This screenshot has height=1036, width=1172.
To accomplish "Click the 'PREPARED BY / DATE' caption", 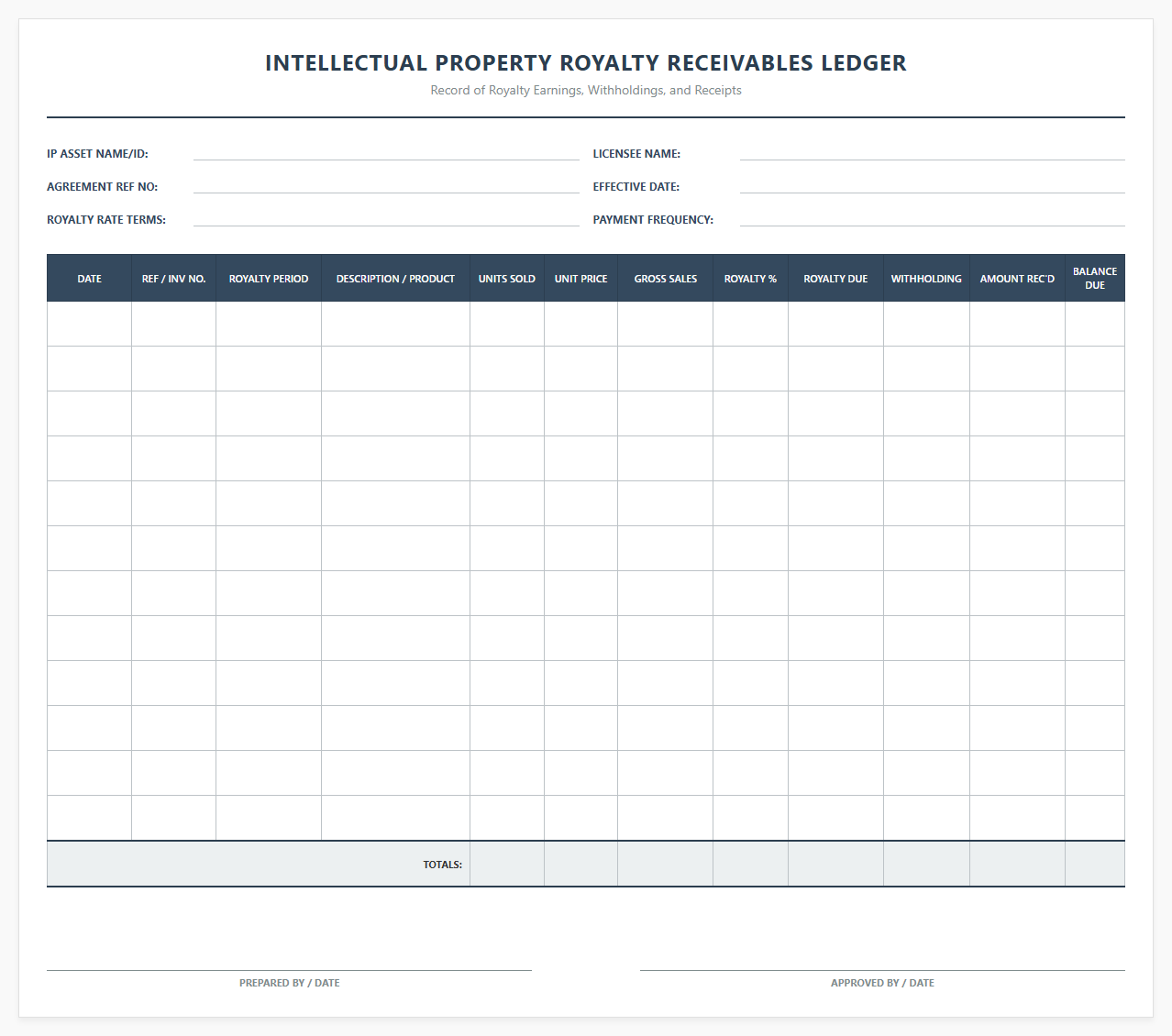I will (x=289, y=983).
